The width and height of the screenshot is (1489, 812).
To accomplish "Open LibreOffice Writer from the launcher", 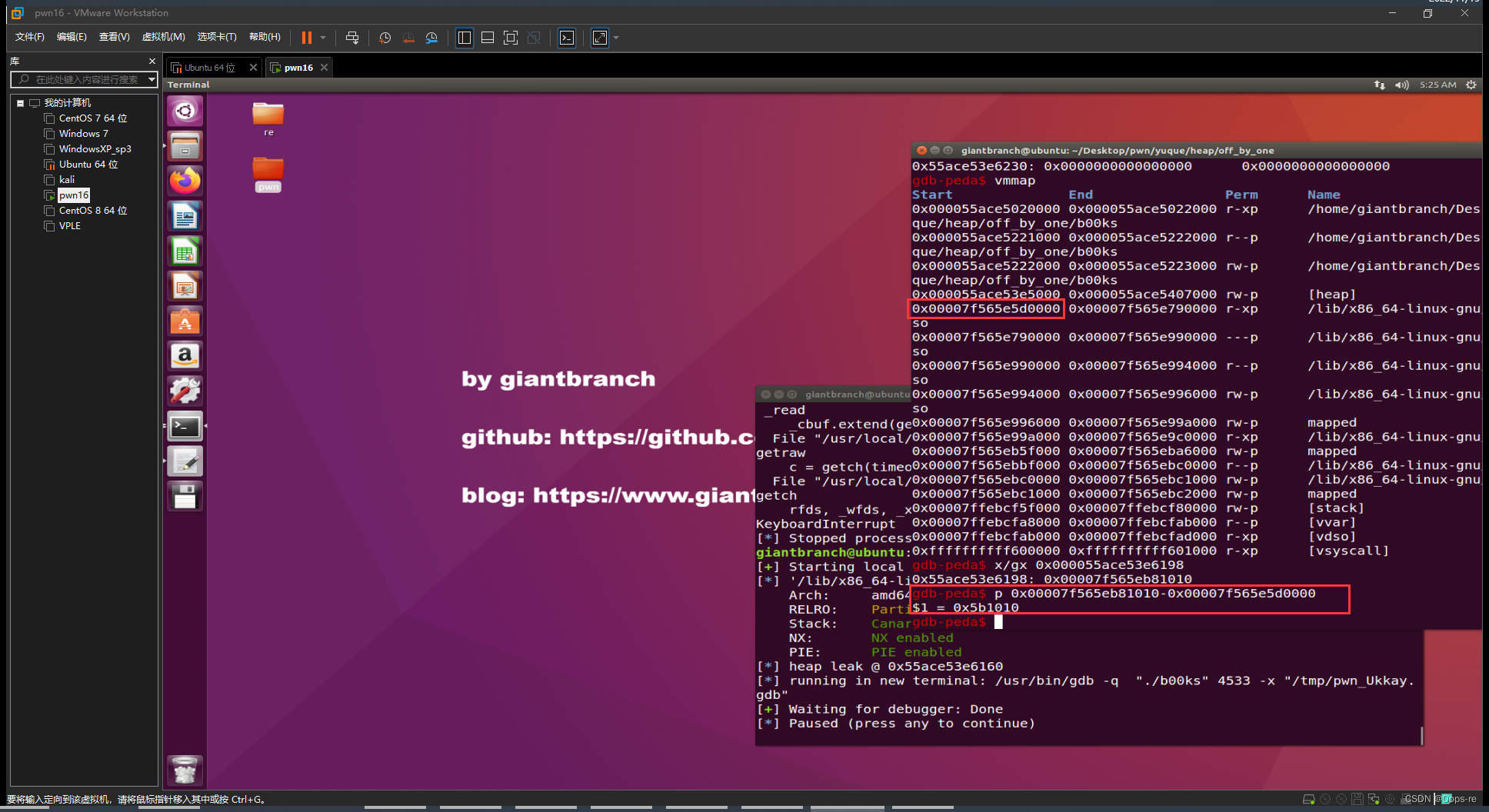I will click(x=185, y=217).
